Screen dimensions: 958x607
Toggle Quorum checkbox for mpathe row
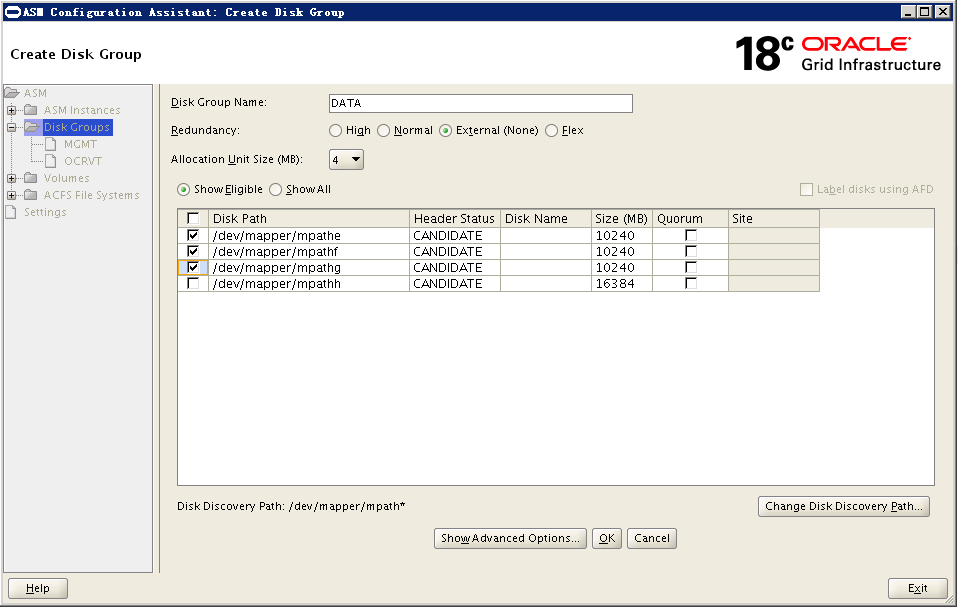click(691, 235)
